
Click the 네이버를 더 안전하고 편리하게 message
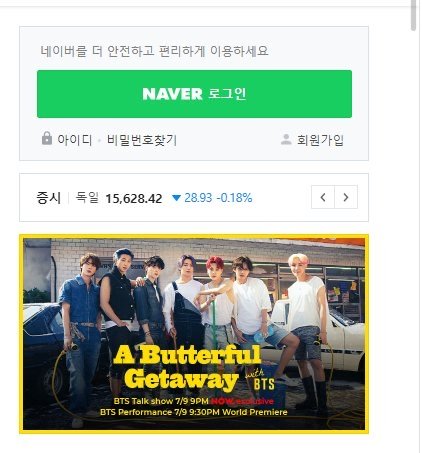tap(154, 51)
